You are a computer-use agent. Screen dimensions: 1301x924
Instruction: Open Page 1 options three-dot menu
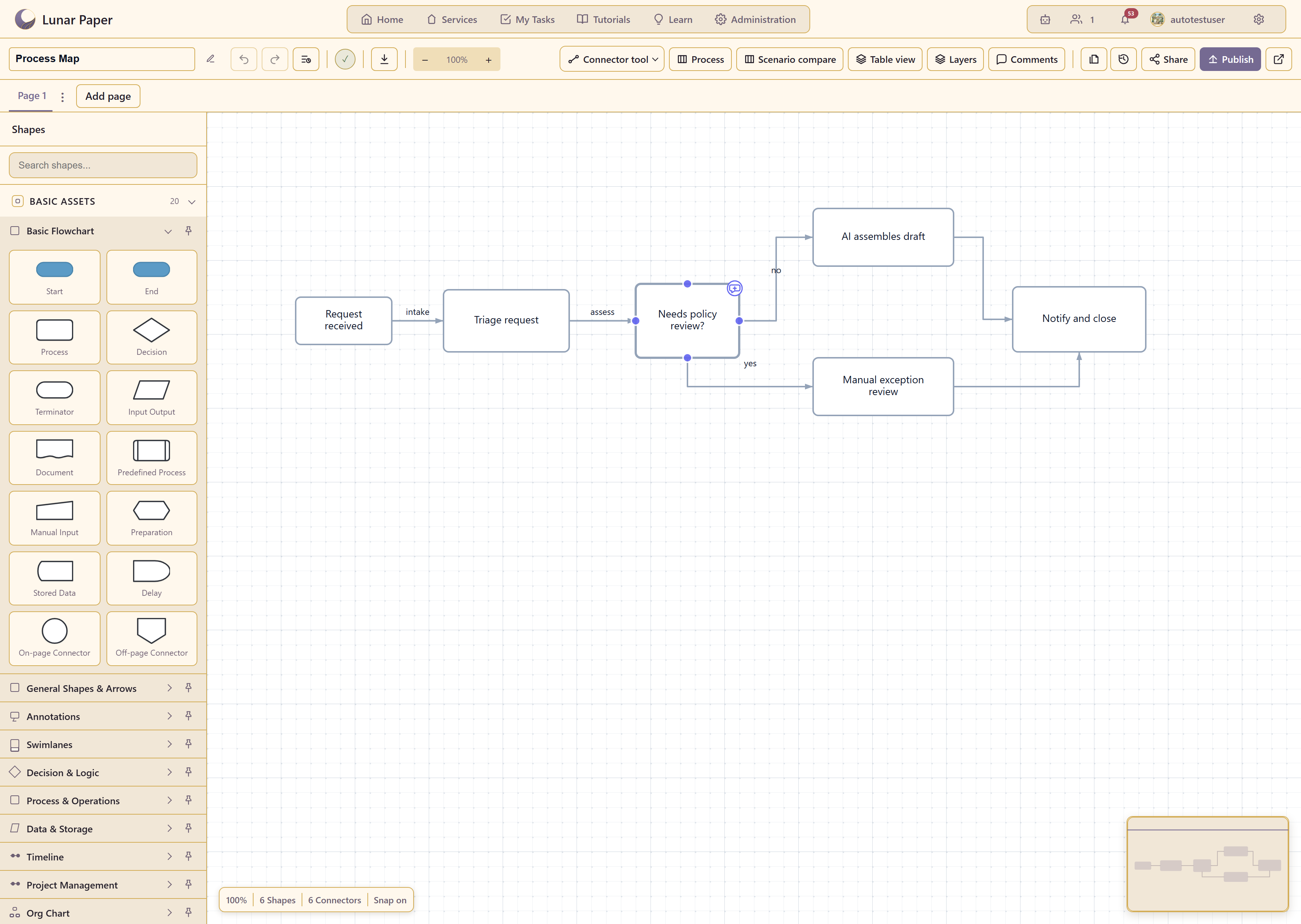[x=62, y=97]
